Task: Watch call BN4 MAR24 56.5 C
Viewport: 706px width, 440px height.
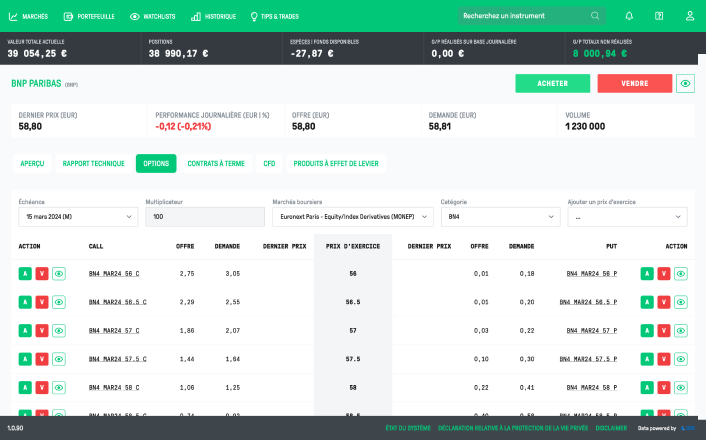Action: pos(59,302)
